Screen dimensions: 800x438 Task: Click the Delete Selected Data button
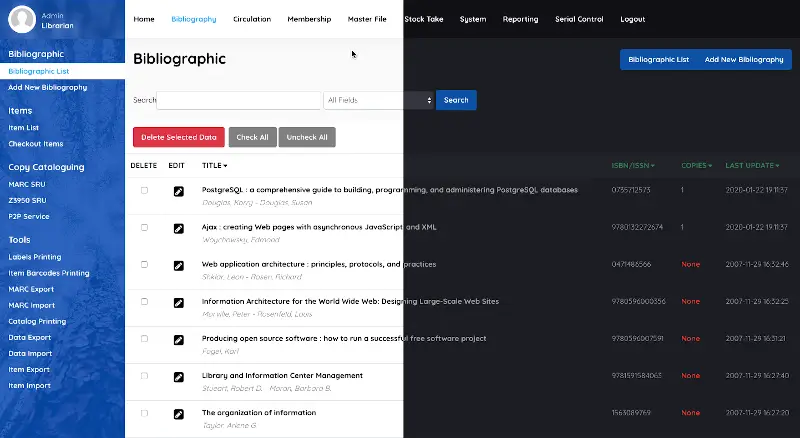(178, 137)
